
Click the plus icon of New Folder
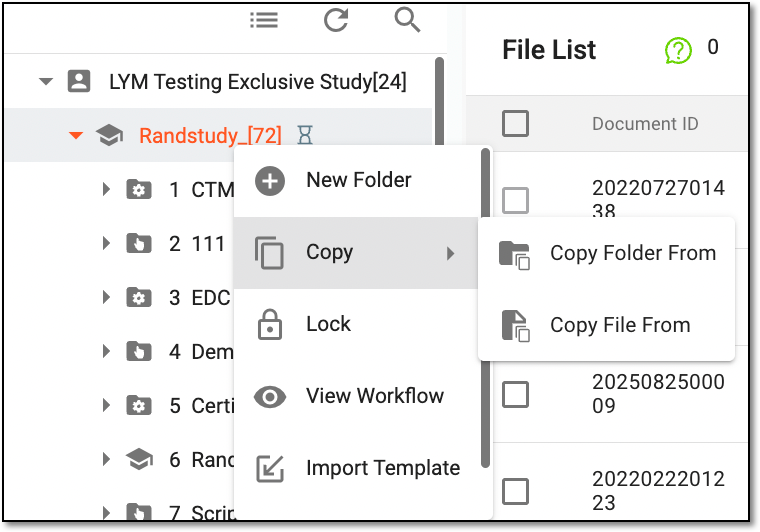point(270,181)
